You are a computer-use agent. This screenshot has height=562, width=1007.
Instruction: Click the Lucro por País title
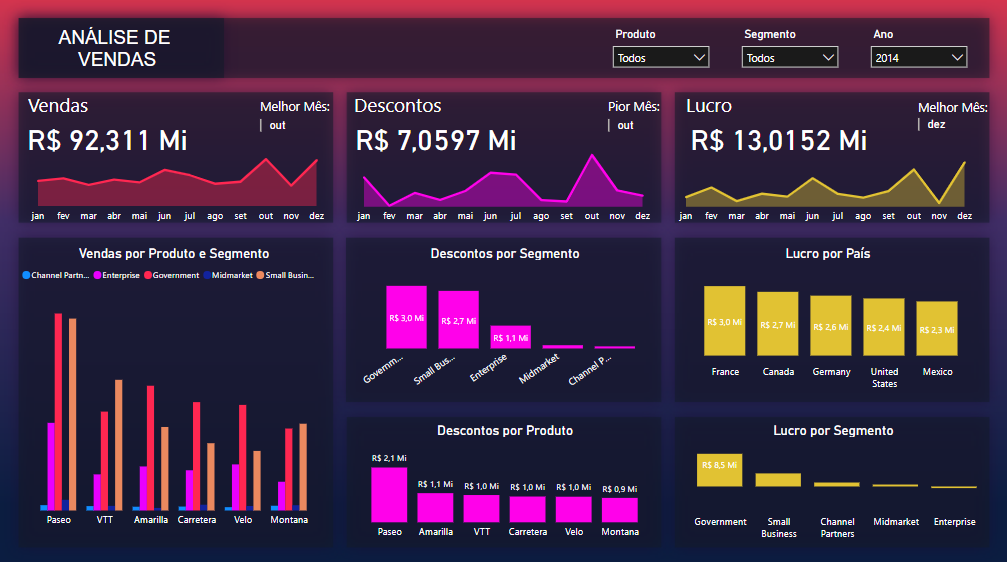(x=828, y=254)
